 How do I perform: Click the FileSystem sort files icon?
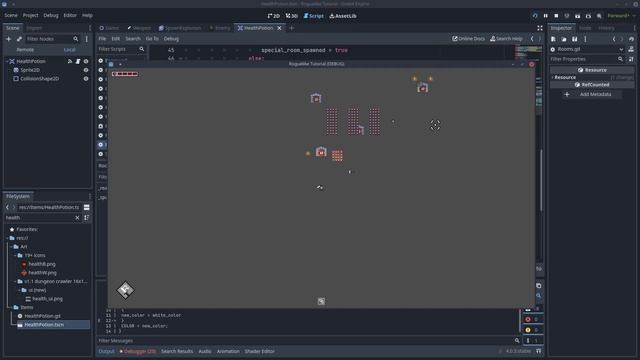87,218
